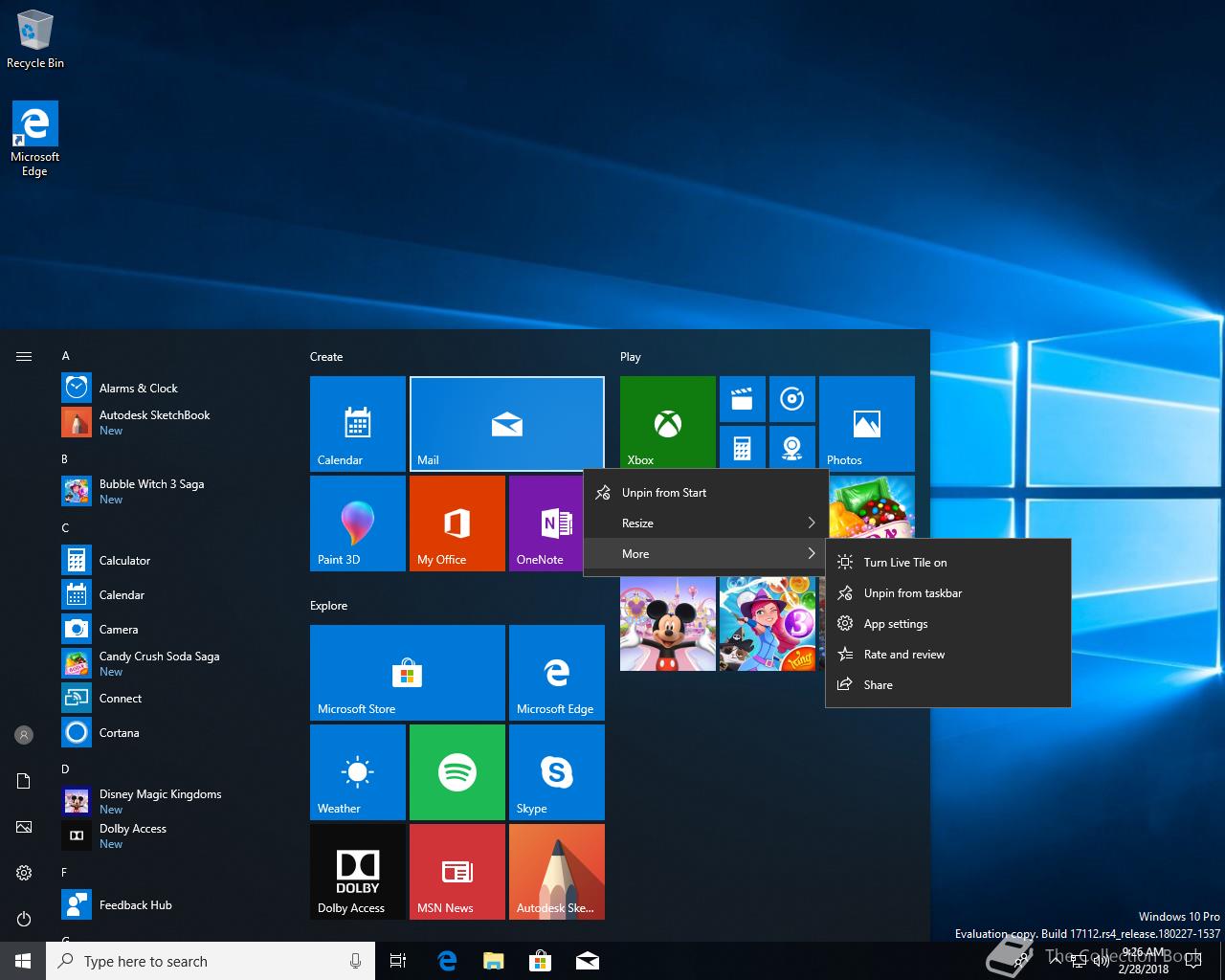
Task: Open Mail from the taskbar
Action: [x=588, y=961]
